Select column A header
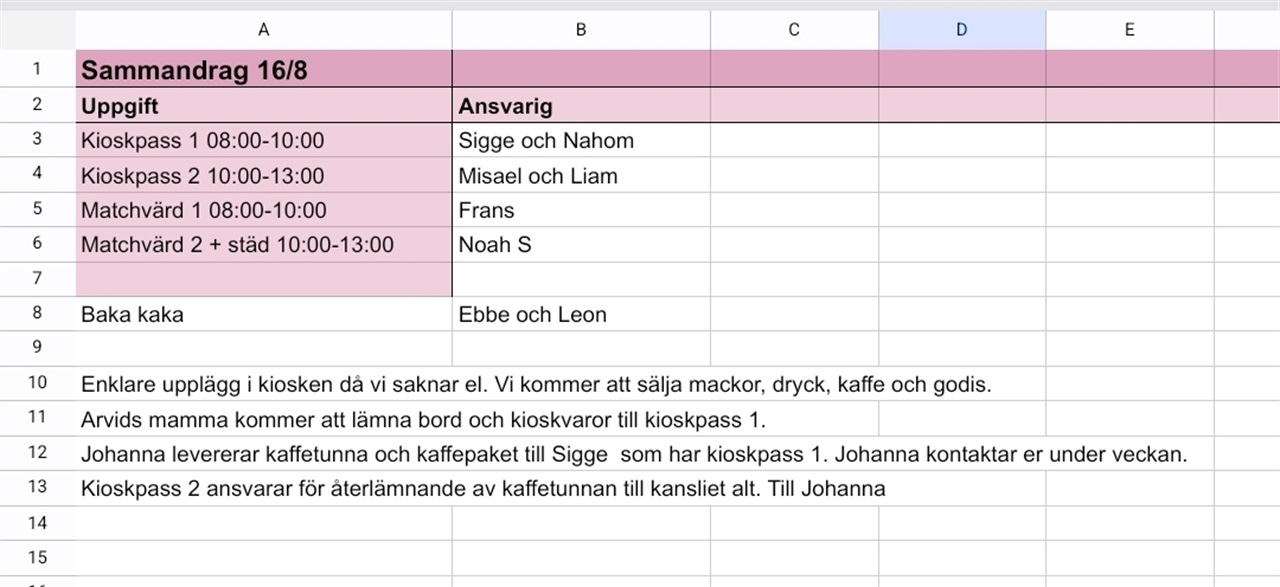 pyautogui.click(x=264, y=30)
